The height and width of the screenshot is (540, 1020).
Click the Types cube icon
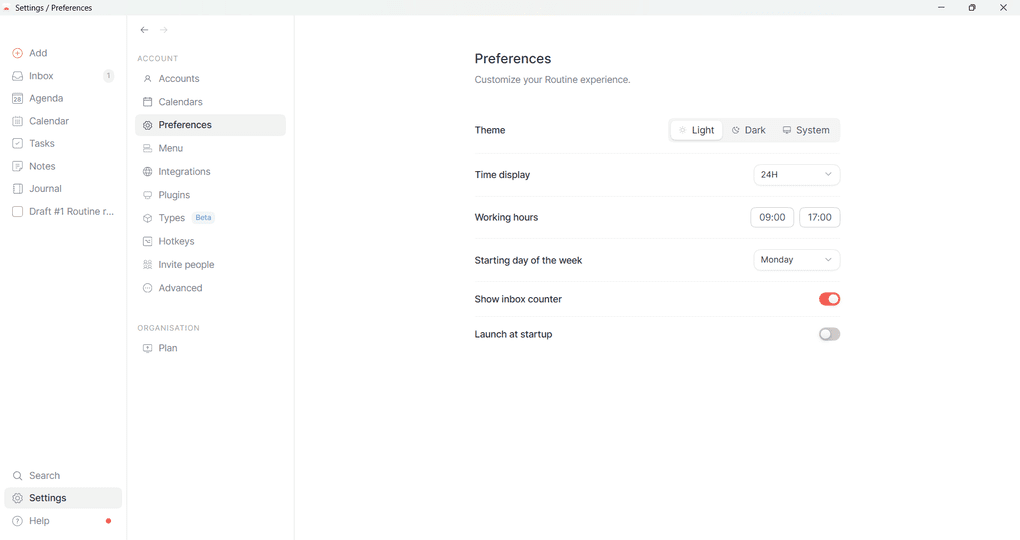click(148, 218)
